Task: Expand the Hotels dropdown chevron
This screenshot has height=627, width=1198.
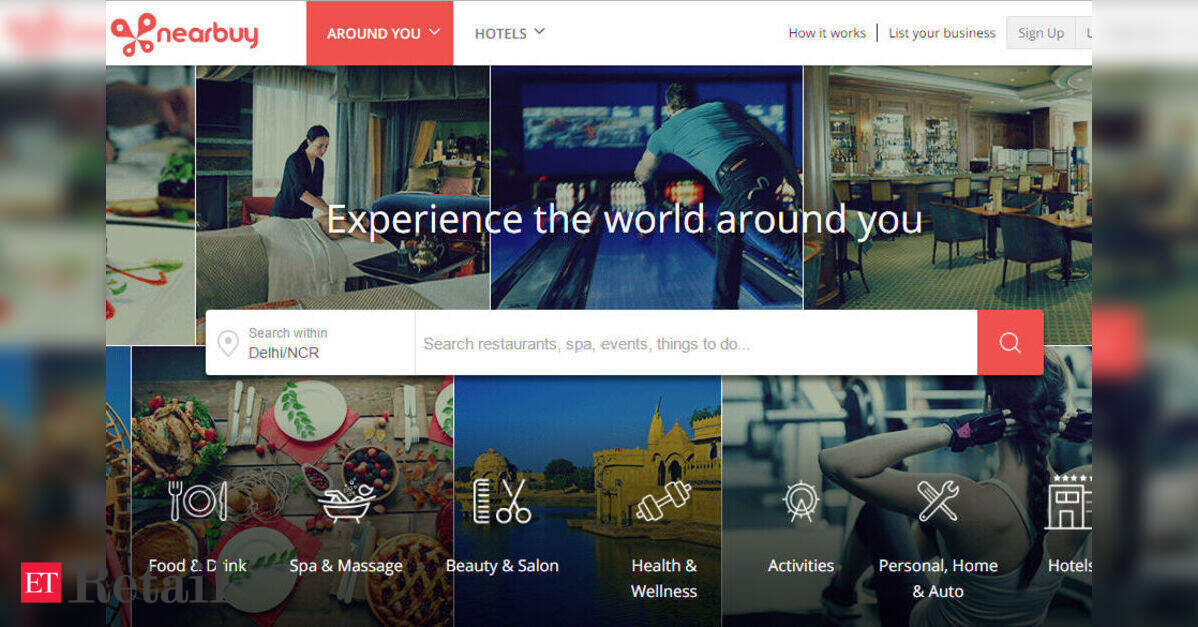Action: [x=539, y=32]
